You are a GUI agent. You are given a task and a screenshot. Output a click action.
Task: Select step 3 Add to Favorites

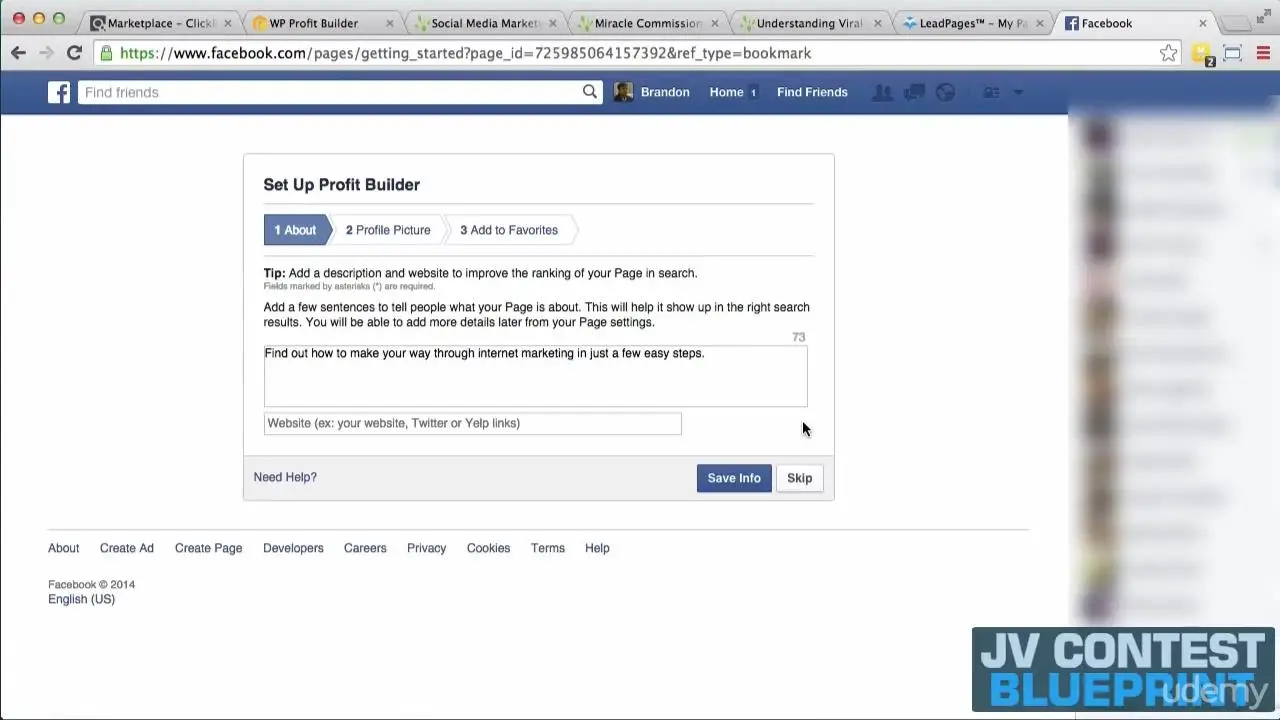point(509,230)
